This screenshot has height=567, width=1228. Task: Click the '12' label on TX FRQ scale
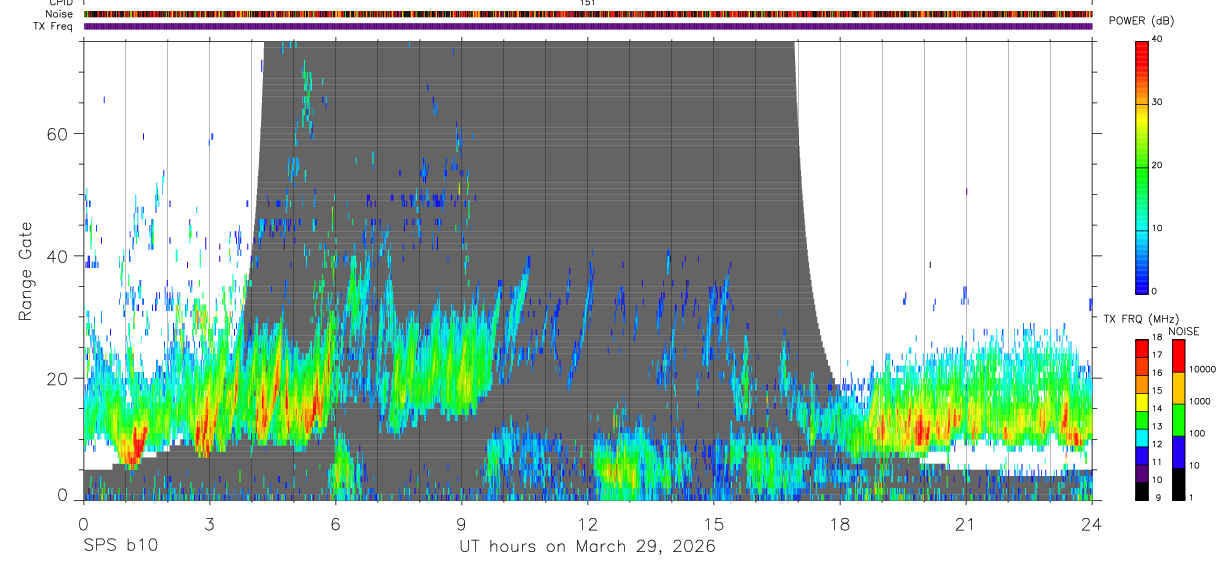(1156, 444)
